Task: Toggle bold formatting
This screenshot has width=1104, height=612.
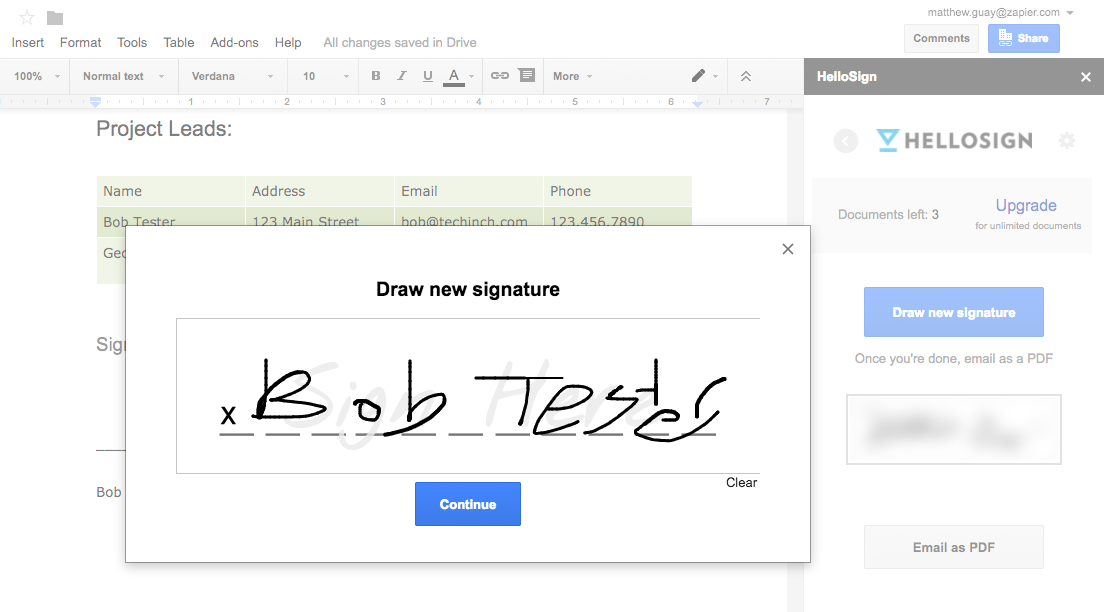Action: pyautogui.click(x=376, y=76)
